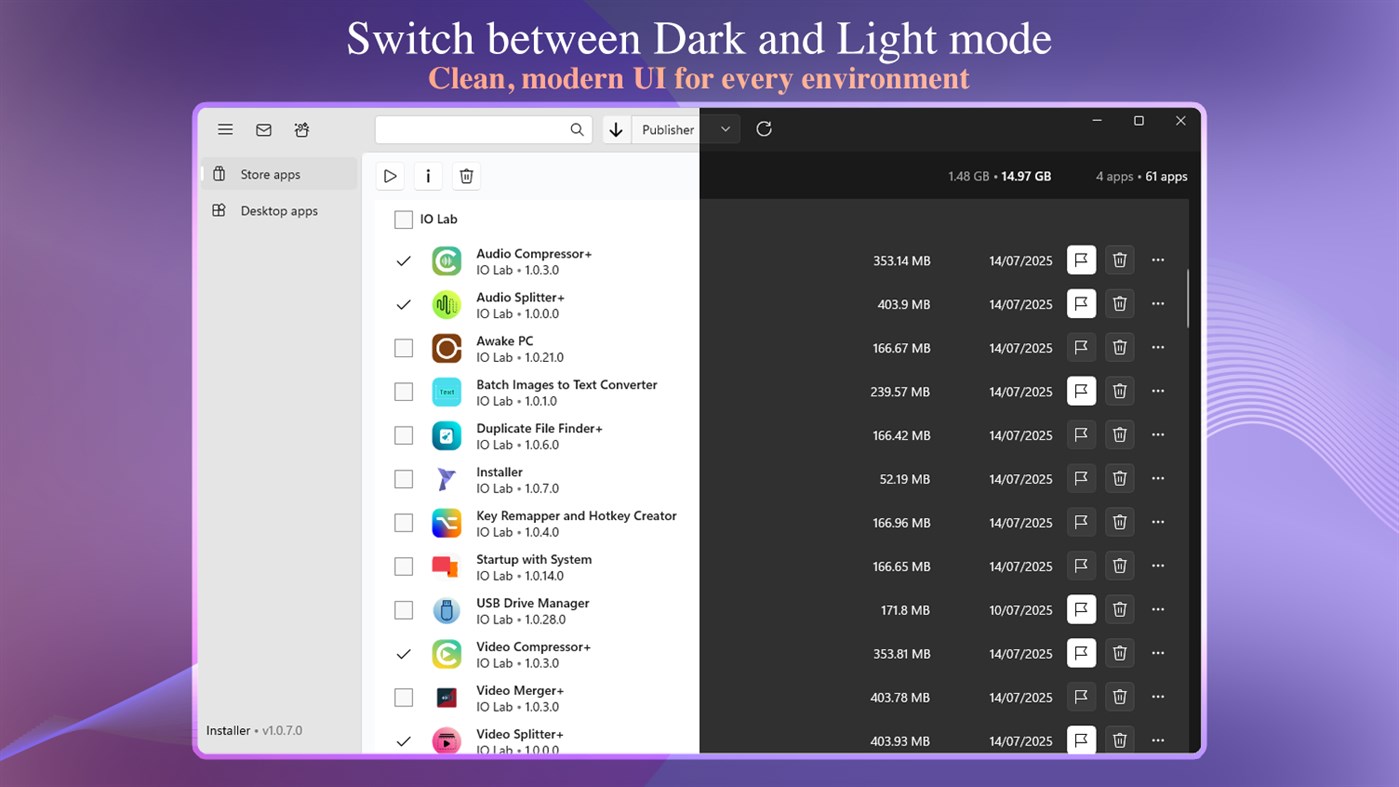
Task: Click the mail feedback icon
Action: tap(263, 129)
